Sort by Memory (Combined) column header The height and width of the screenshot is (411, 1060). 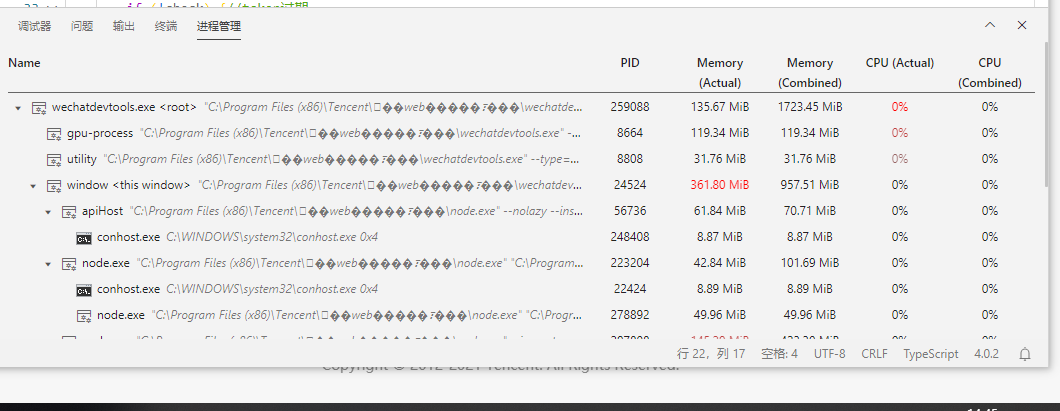pyautogui.click(x=810, y=73)
